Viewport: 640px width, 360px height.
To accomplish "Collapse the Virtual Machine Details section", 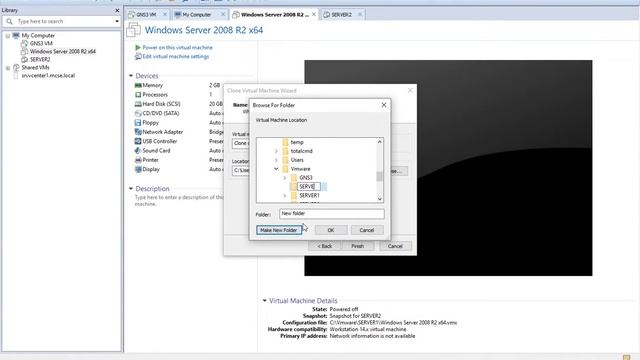I will click(x=264, y=301).
